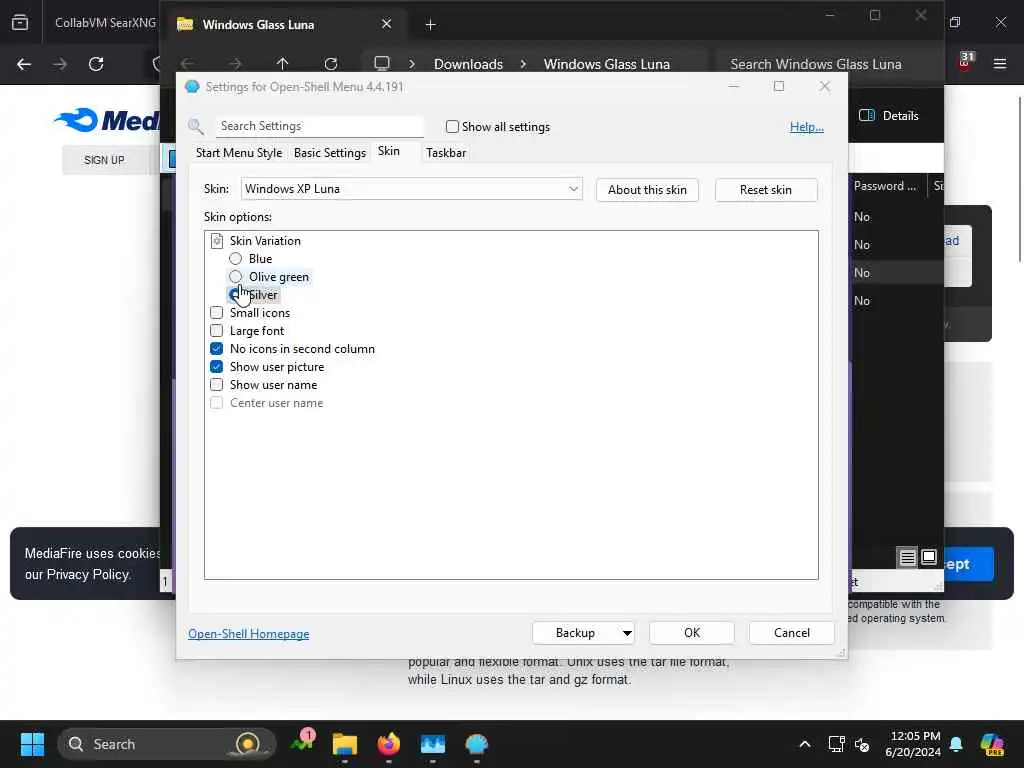Click the Password column header in Explorer
This screenshot has height=768, width=1024.
pyautogui.click(x=885, y=186)
